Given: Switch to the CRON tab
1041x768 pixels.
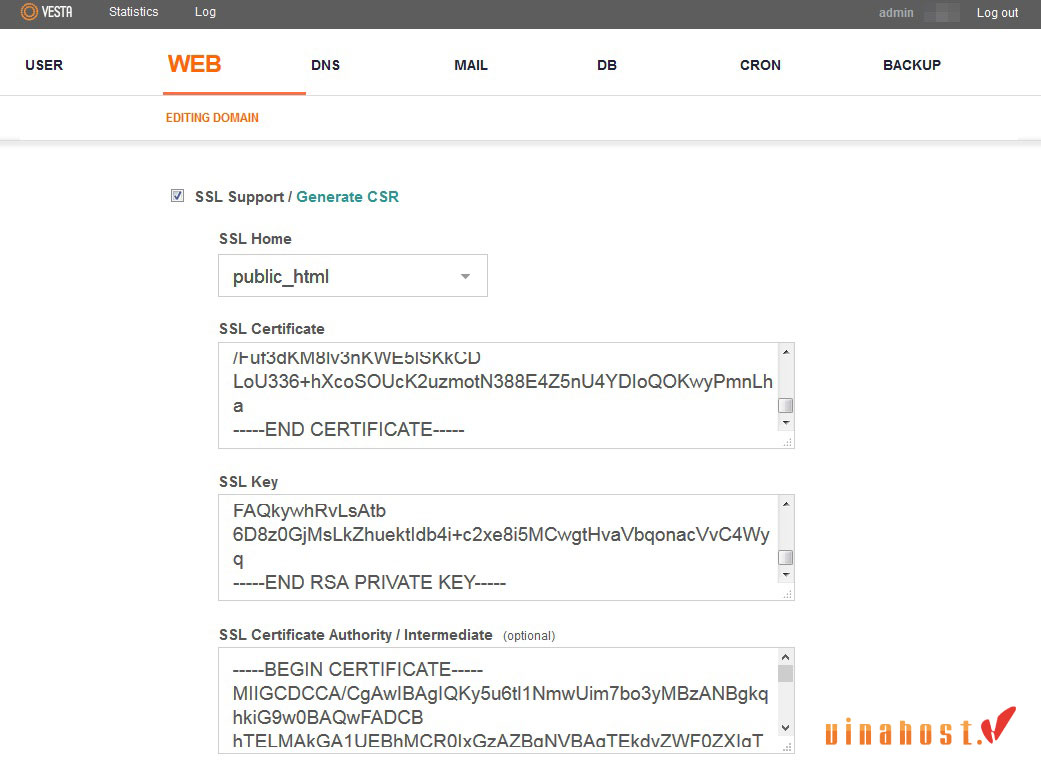Looking at the screenshot, I should coord(760,65).
